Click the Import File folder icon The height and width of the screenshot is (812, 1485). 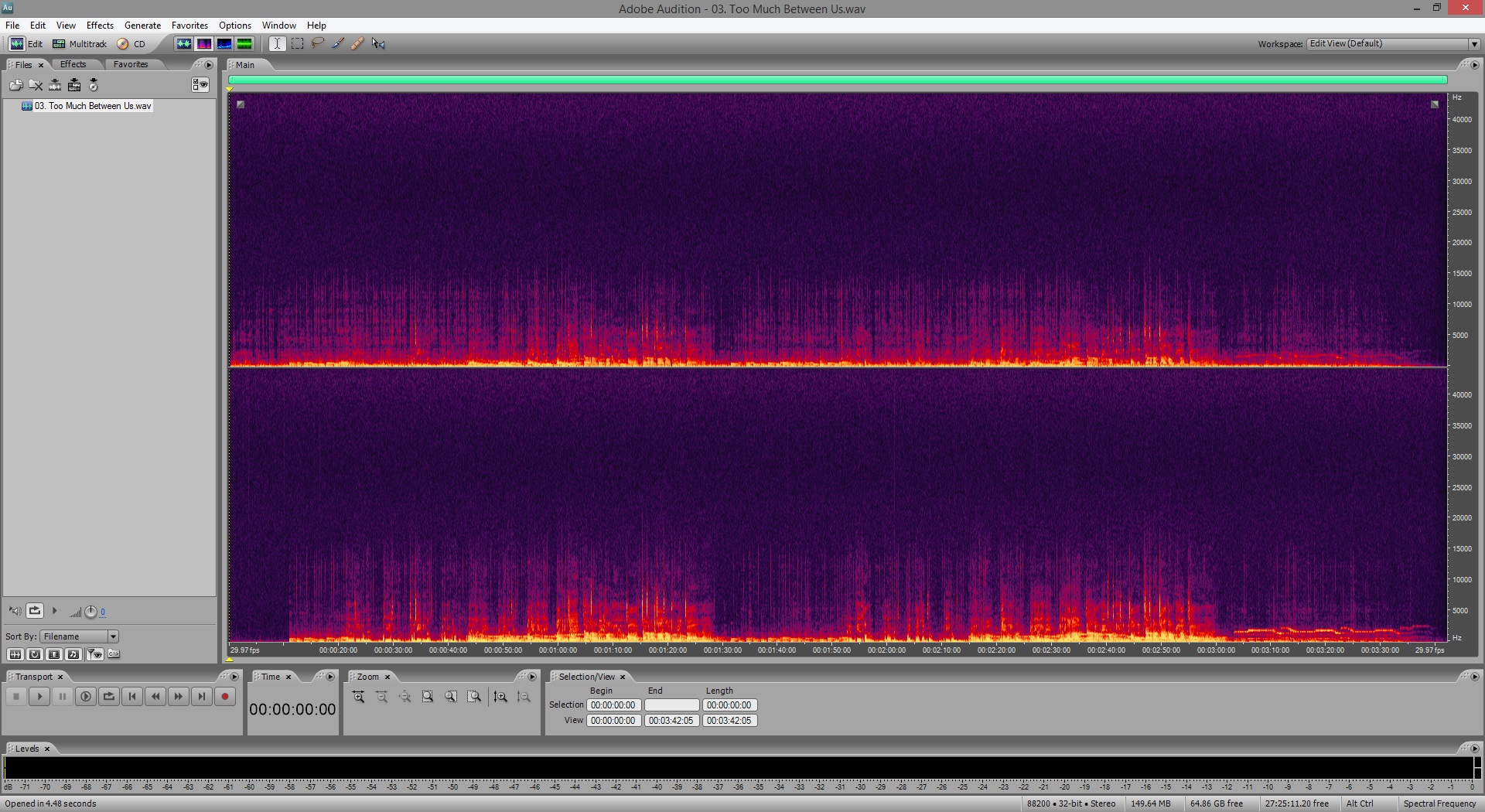[15, 85]
